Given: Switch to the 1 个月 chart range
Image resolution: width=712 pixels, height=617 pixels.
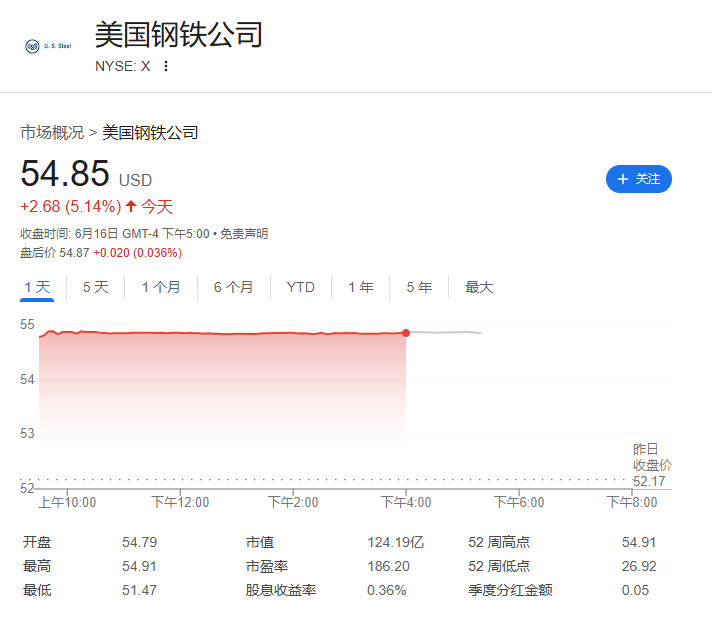Looking at the screenshot, I should point(161,287).
